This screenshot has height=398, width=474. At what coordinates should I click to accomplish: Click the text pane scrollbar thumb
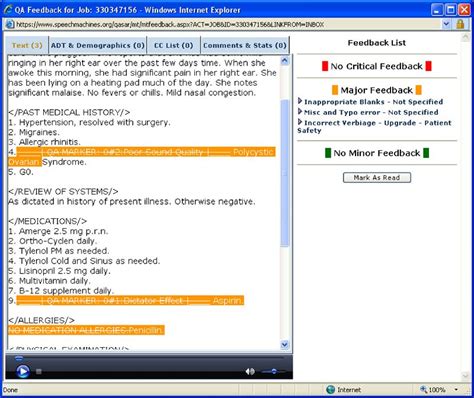[285, 173]
